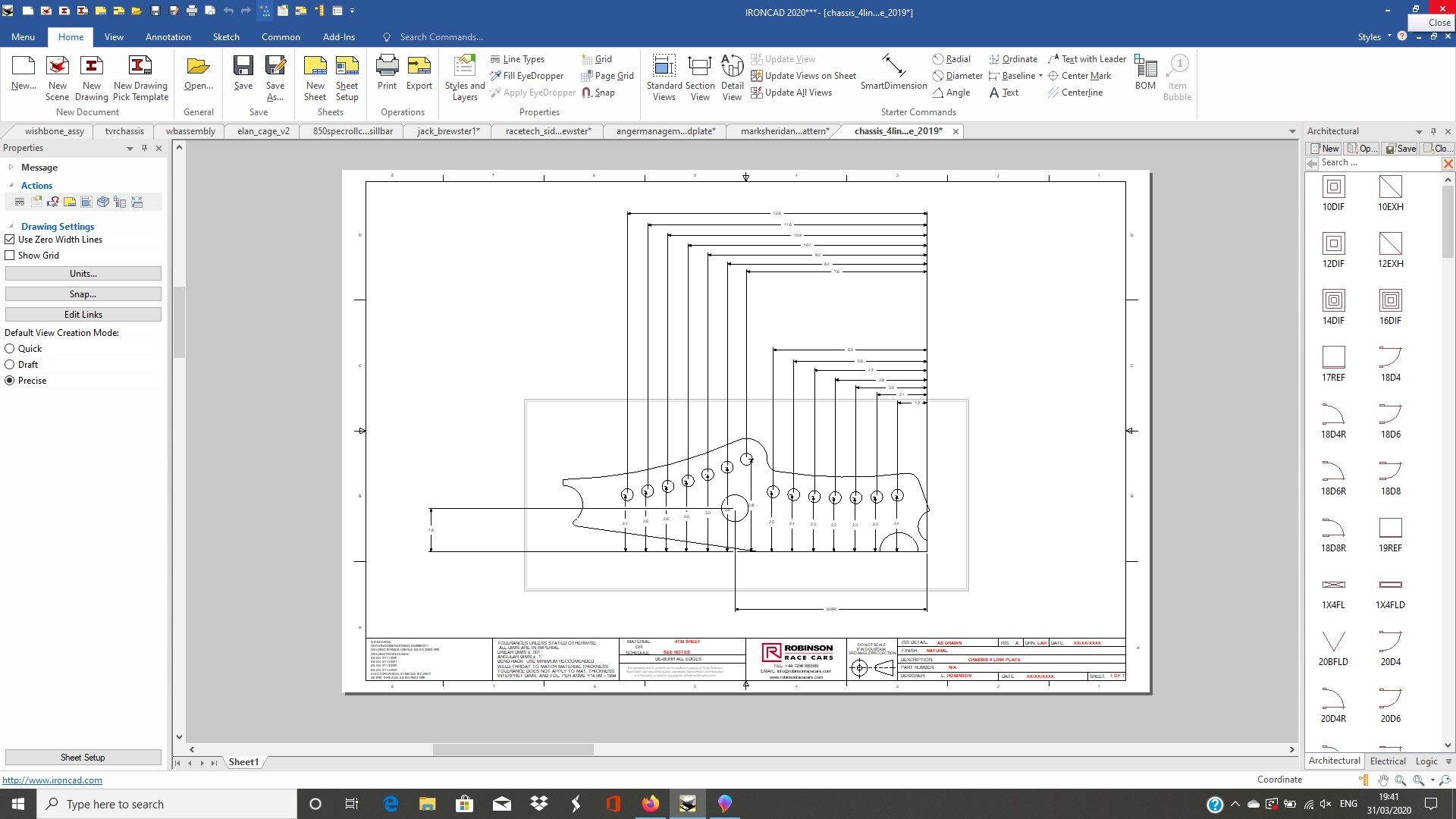Toggle Page Grid display
The width and height of the screenshot is (1456, 819).
pyautogui.click(x=607, y=76)
